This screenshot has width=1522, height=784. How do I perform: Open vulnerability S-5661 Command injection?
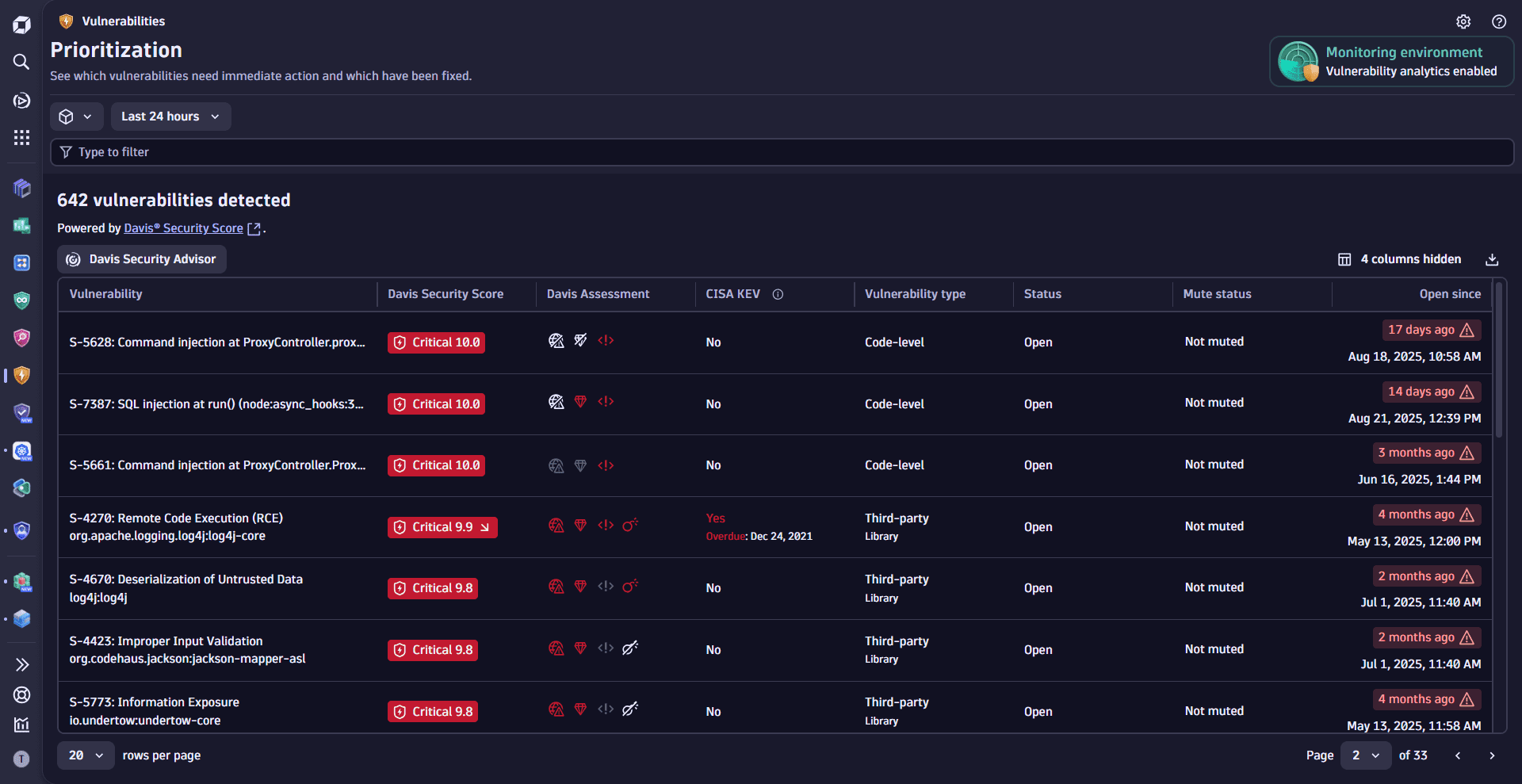tap(217, 465)
